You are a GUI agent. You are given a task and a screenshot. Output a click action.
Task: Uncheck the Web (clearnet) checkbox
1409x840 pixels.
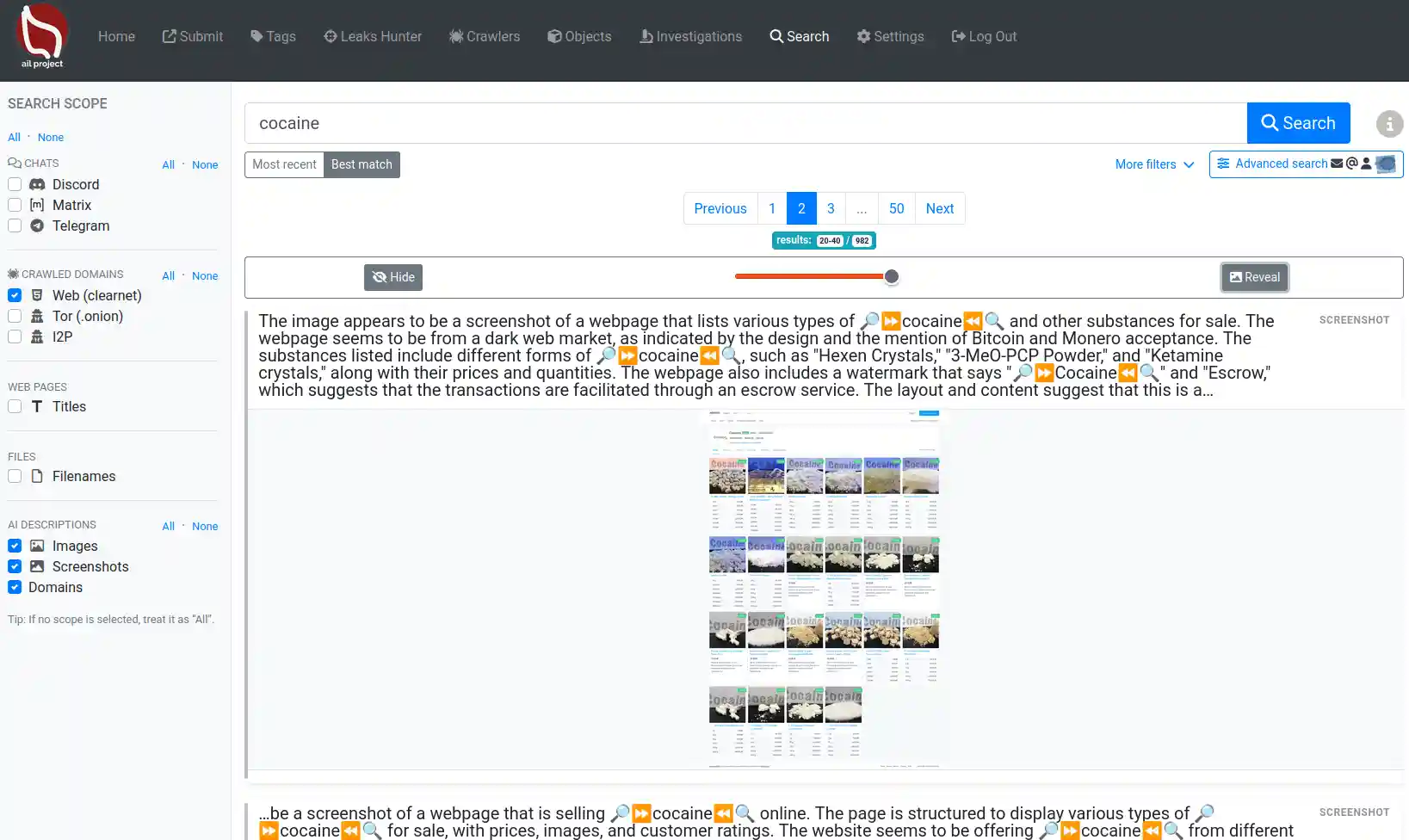[15, 295]
